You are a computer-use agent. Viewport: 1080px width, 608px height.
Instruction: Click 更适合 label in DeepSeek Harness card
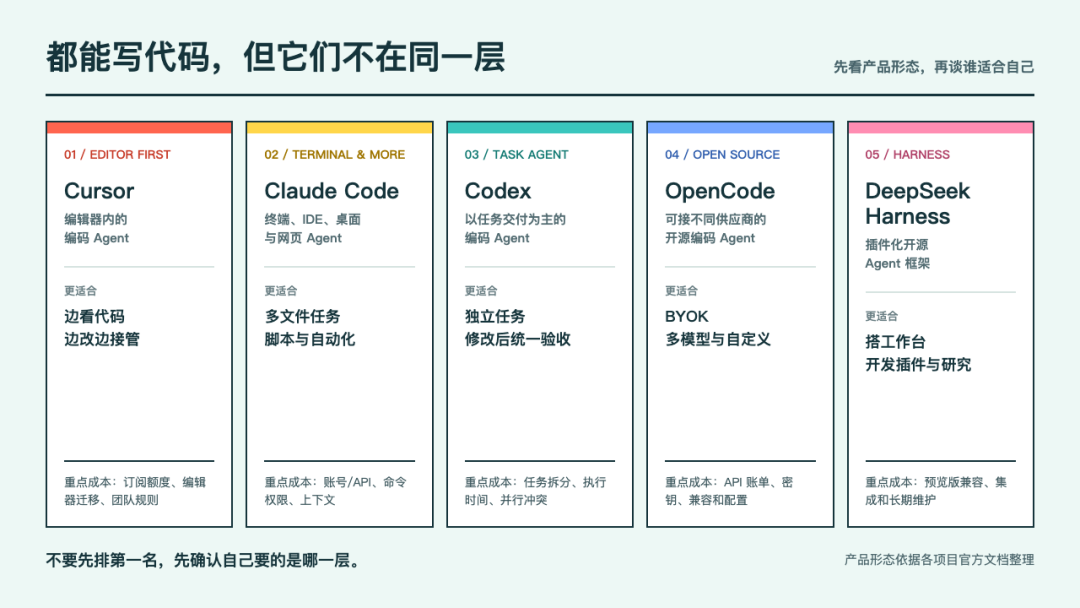coord(882,316)
